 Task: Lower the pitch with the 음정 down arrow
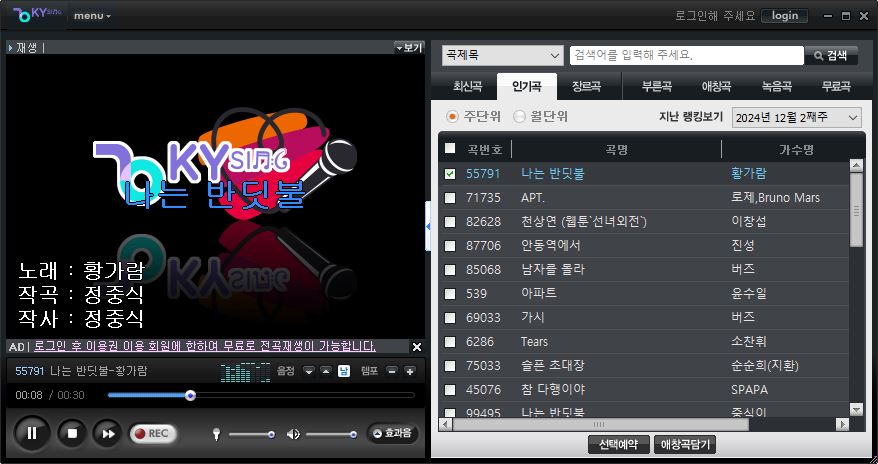tap(309, 371)
